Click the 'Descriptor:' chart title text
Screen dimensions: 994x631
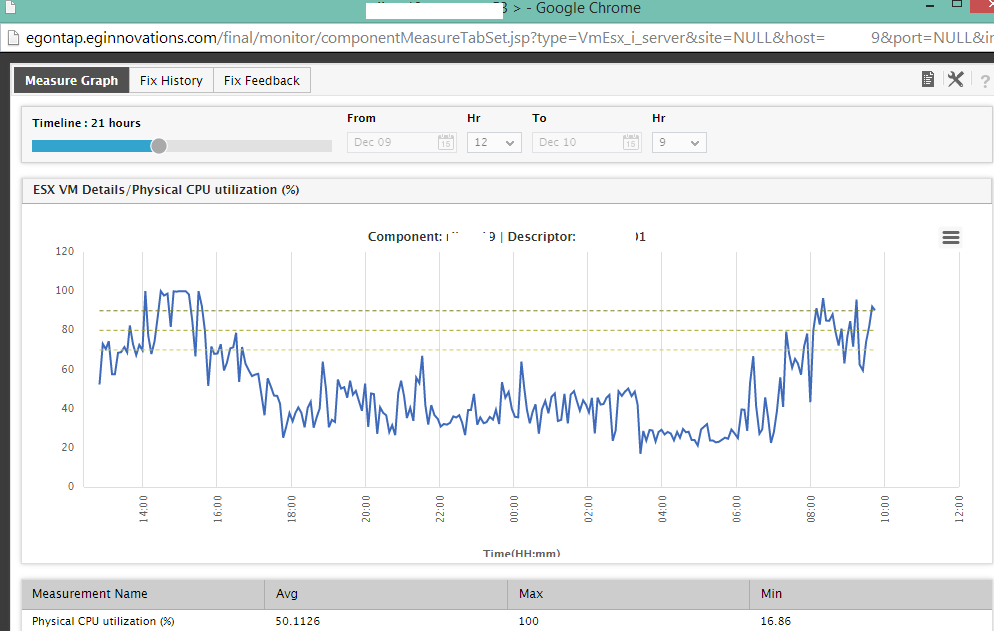(542, 237)
